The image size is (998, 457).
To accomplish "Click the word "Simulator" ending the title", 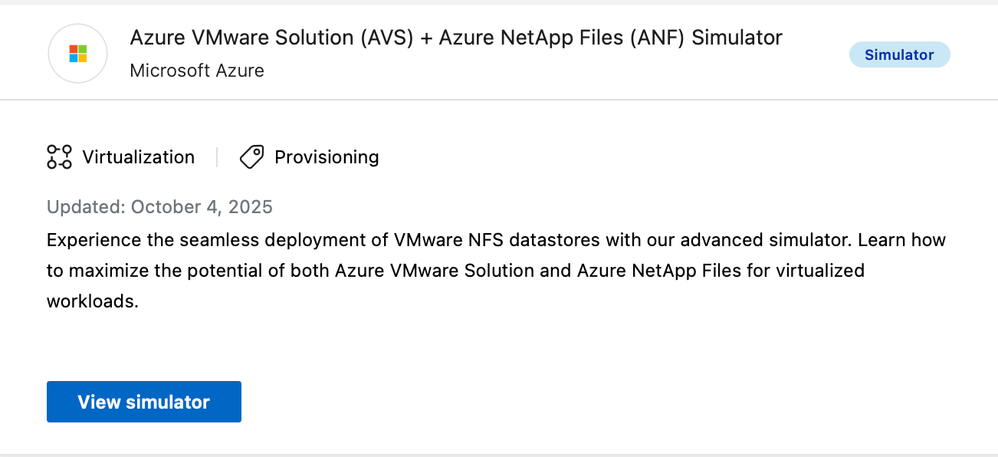I will [x=734, y=38].
